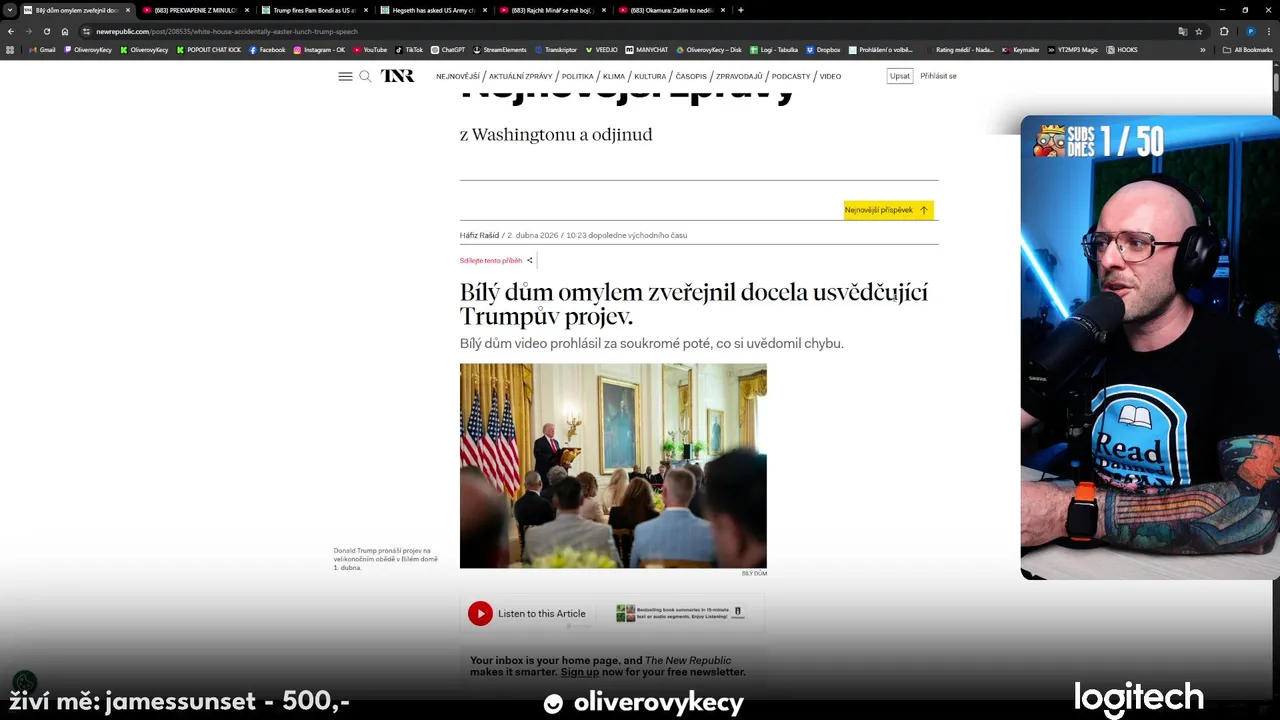Open the StreamElements bookmark

point(500,49)
